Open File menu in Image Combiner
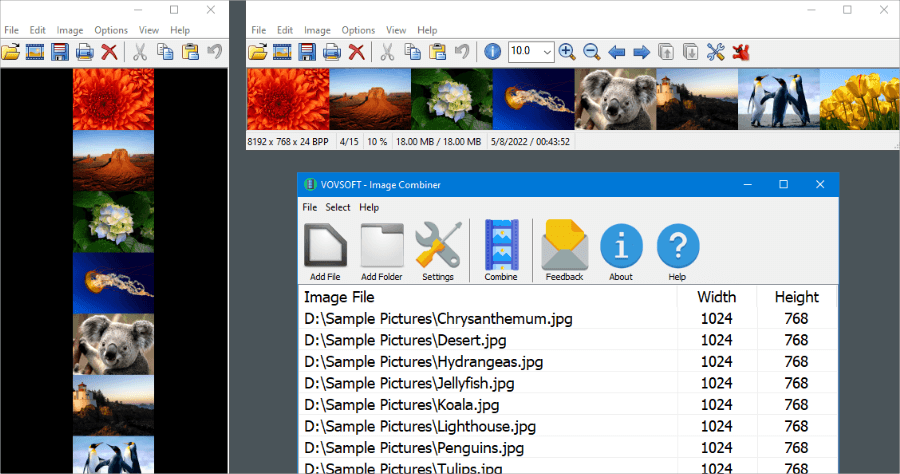Viewport: 900px width, 474px height. pyautogui.click(x=309, y=207)
